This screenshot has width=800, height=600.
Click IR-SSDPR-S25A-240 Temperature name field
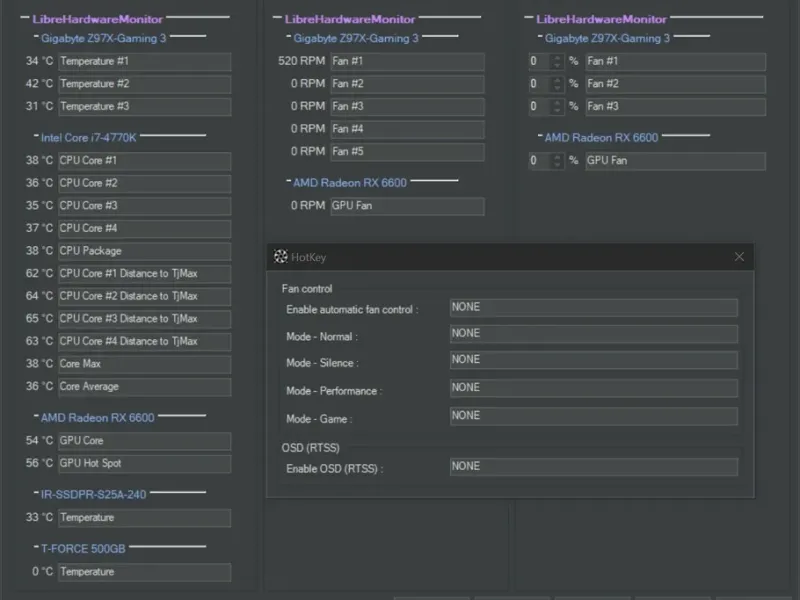(x=144, y=518)
